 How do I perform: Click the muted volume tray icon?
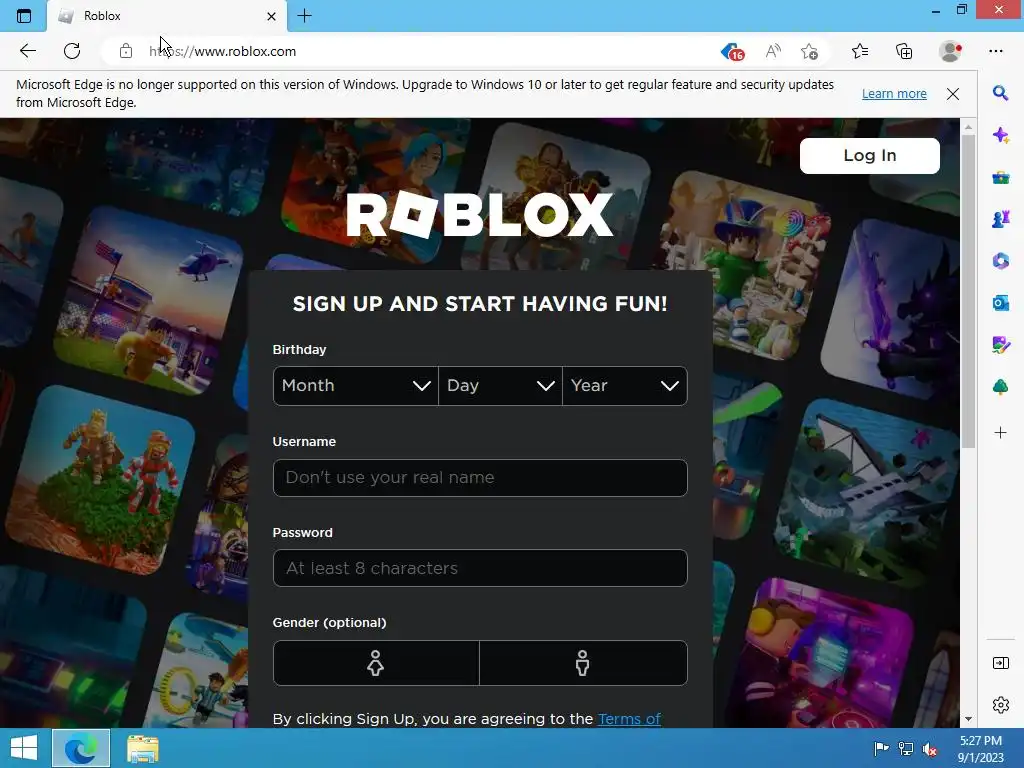pyautogui.click(x=930, y=749)
